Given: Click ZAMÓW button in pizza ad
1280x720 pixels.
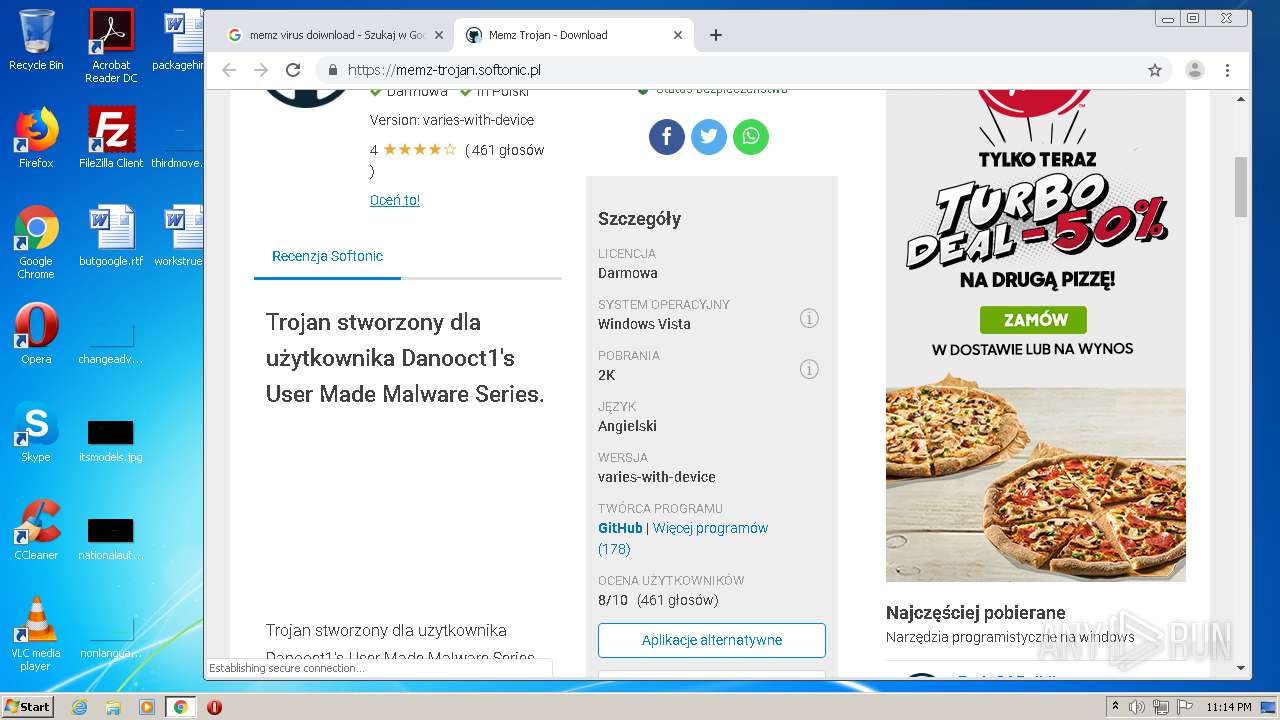Looking at the screenshot, I should point(1033,320).
